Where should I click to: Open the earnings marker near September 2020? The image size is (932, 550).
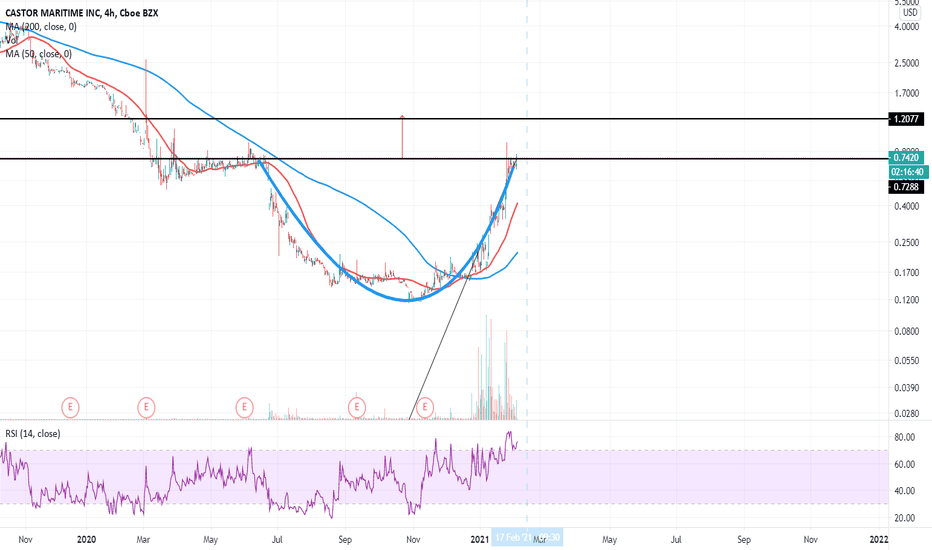pos(357,408)
